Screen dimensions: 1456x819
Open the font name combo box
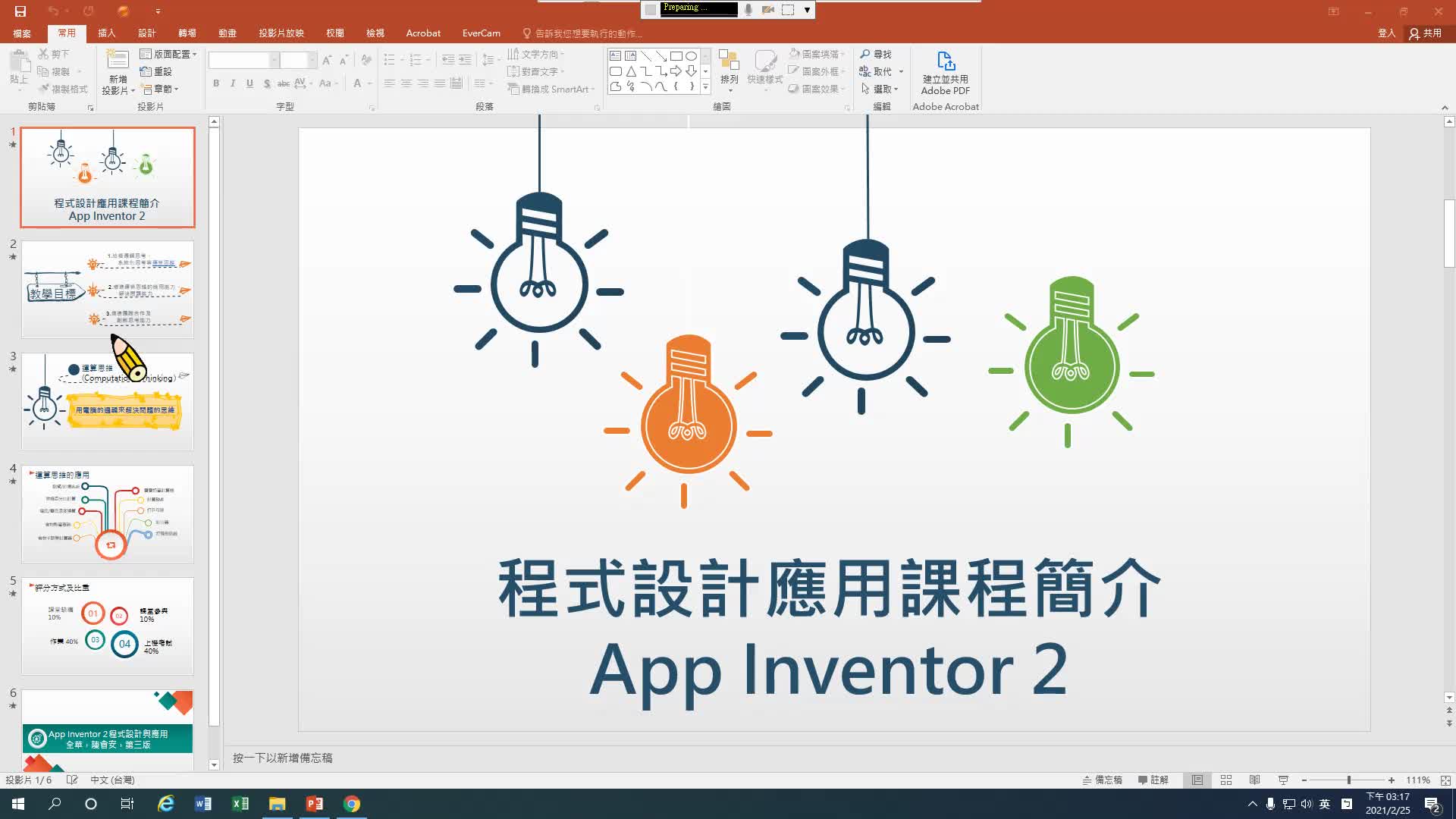coord(244,60)
